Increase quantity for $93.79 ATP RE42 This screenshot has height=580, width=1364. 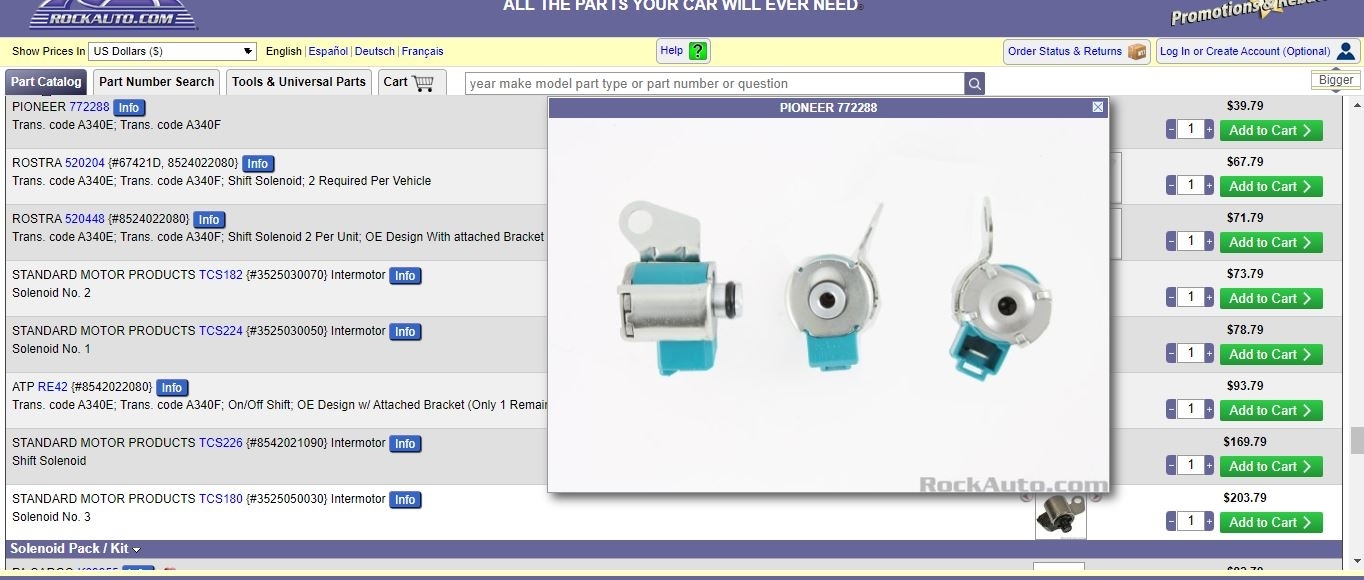1209,410
